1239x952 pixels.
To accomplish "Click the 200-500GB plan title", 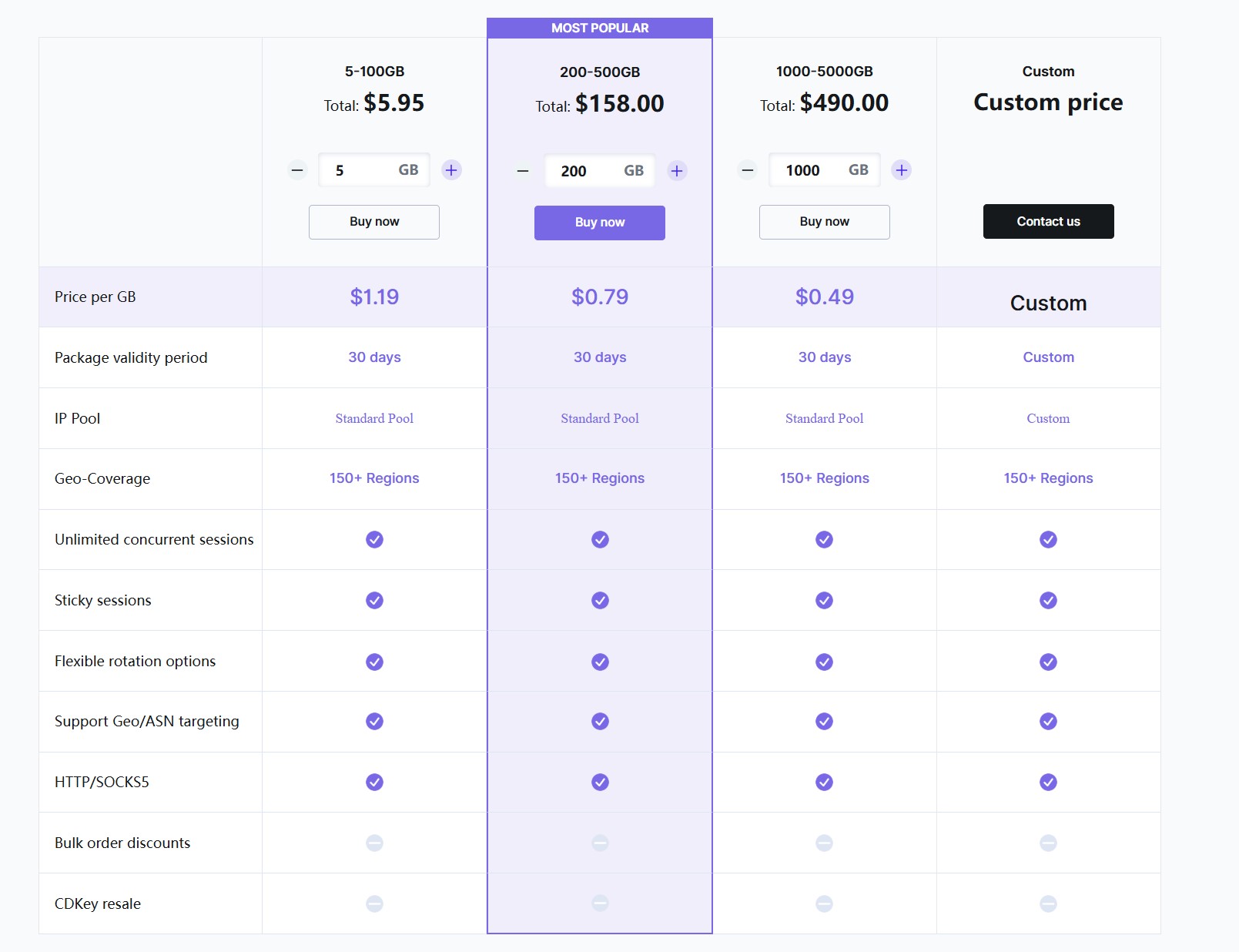I will pyautogui.click(x=600, y=72).
